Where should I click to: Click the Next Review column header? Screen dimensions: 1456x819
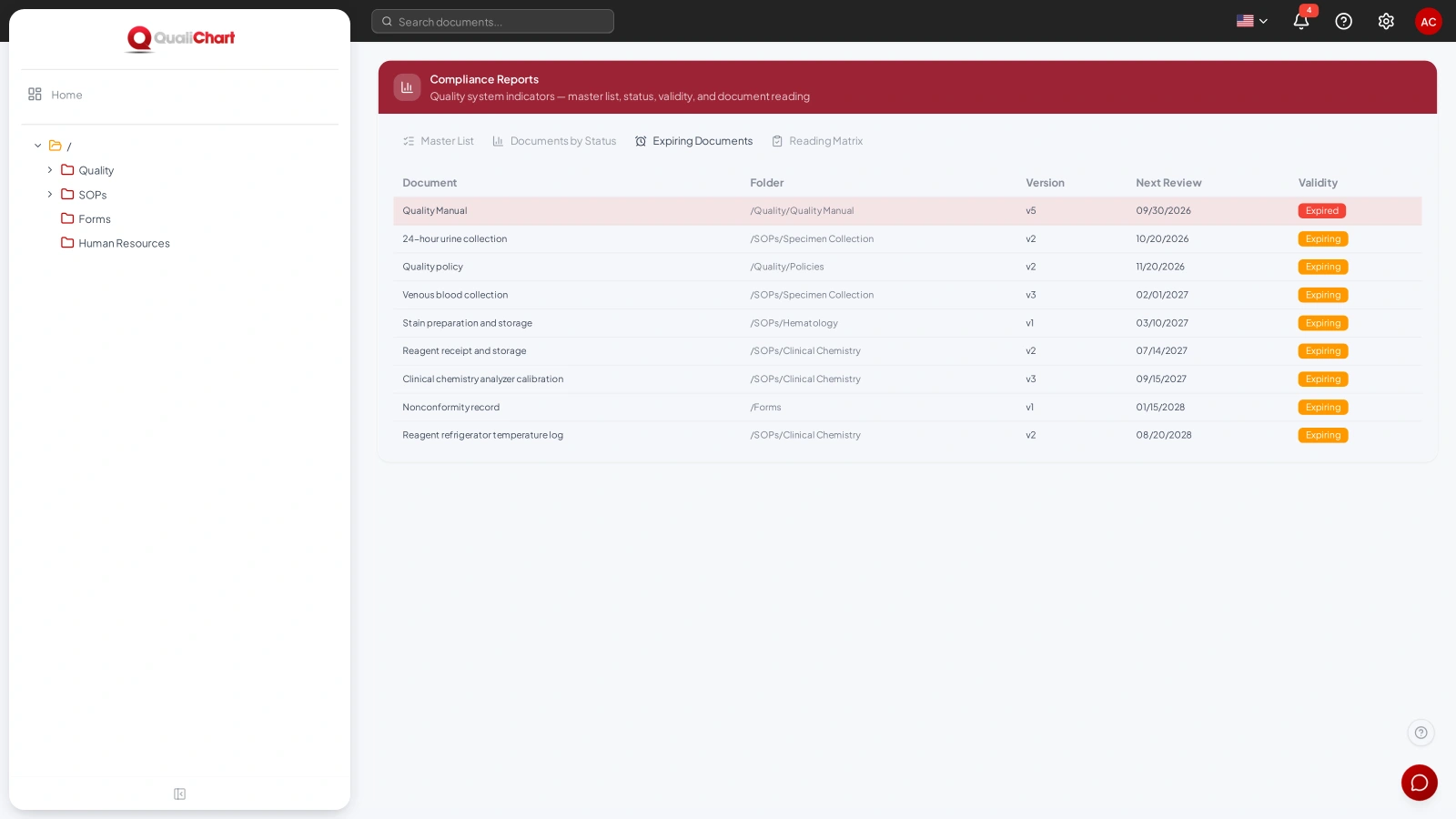1168,183
